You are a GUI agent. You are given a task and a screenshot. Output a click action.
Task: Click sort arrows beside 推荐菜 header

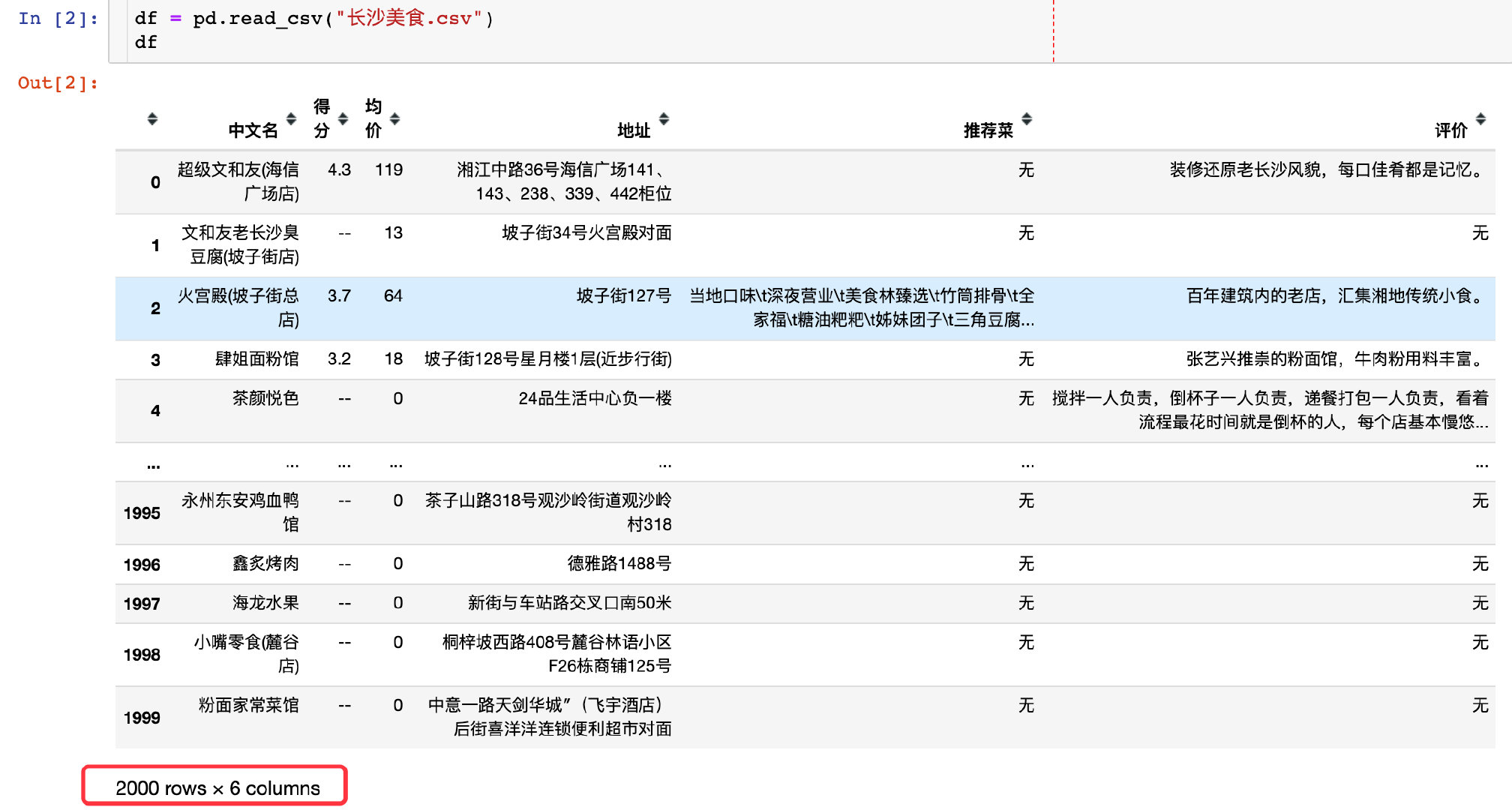click(1027, 118)
